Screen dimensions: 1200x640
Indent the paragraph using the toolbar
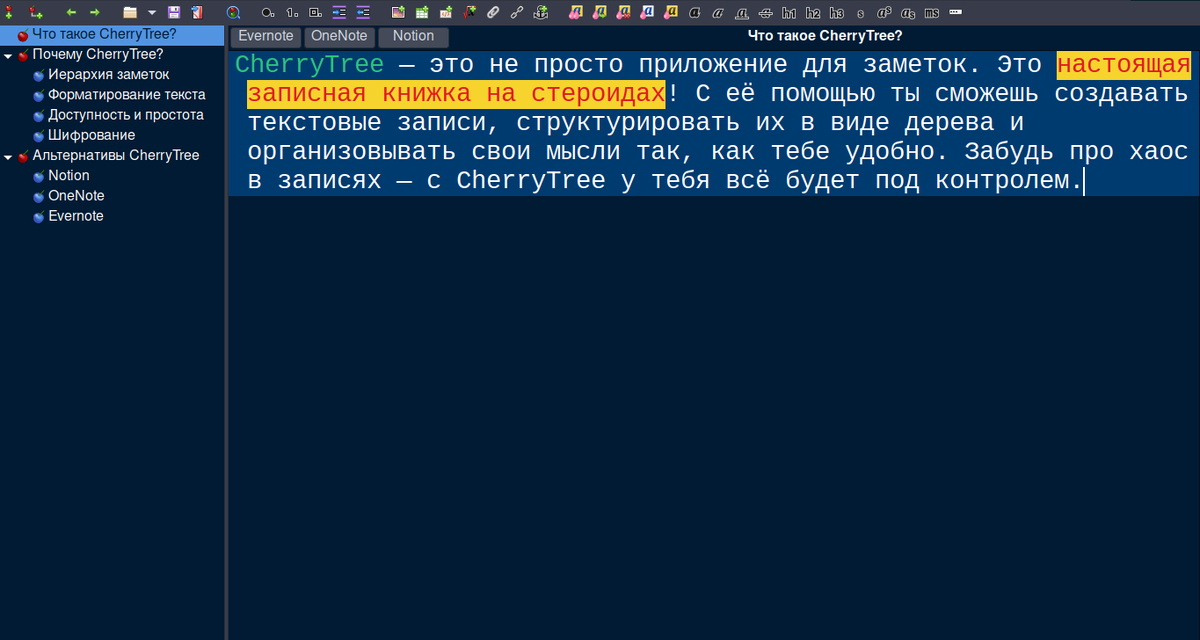tap(339, 13)
